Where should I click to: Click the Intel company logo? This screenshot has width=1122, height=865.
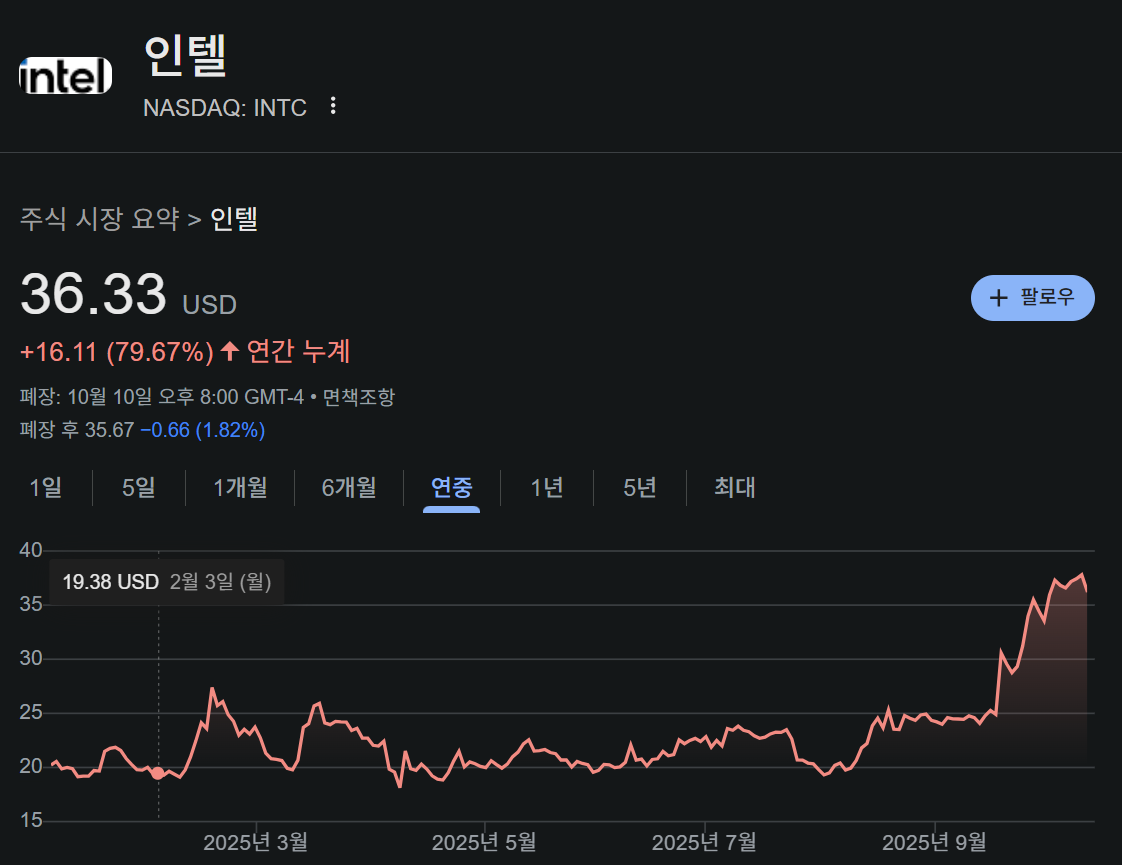(65, 76)
